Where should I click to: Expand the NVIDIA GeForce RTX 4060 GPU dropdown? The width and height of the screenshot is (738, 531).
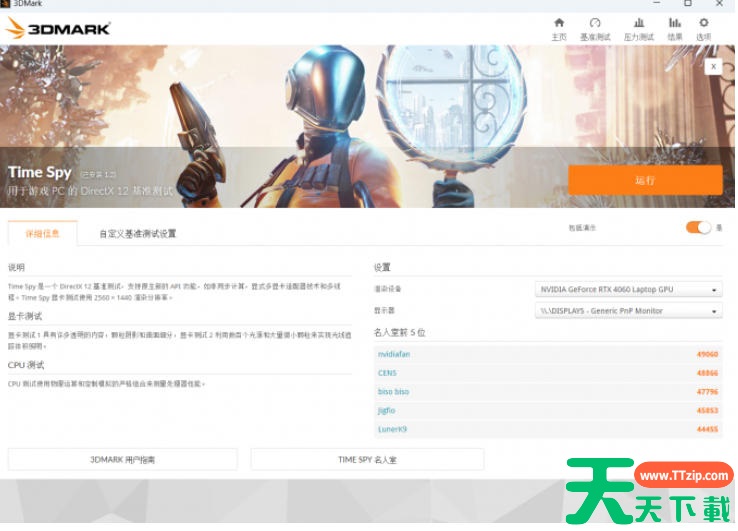pyautogui.click(x=628, y=290)
